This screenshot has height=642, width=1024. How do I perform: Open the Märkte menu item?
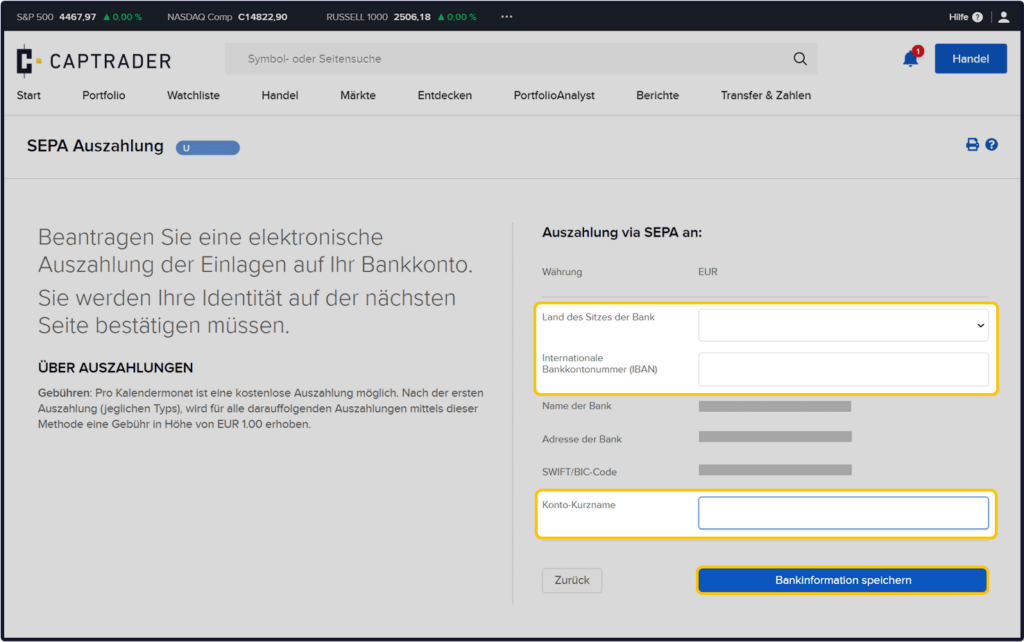[358, 95]
